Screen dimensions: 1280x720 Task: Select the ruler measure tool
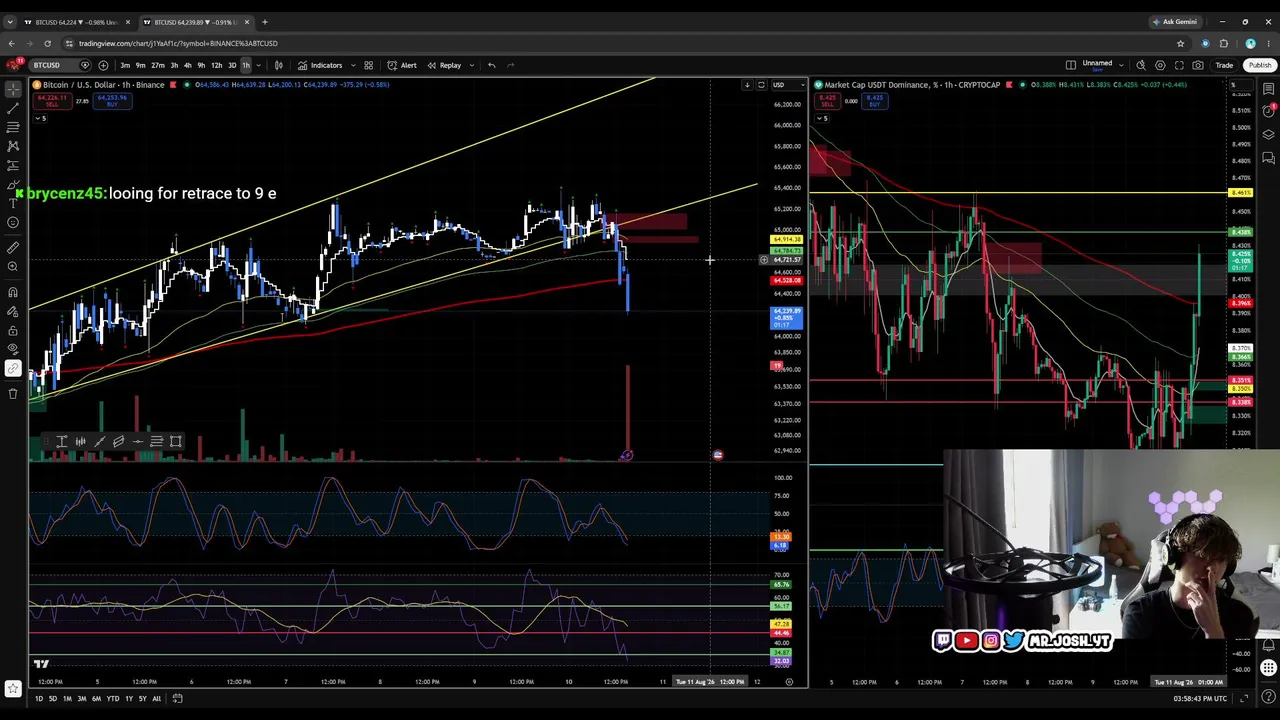pyautogui.click(x=13, y=247)
